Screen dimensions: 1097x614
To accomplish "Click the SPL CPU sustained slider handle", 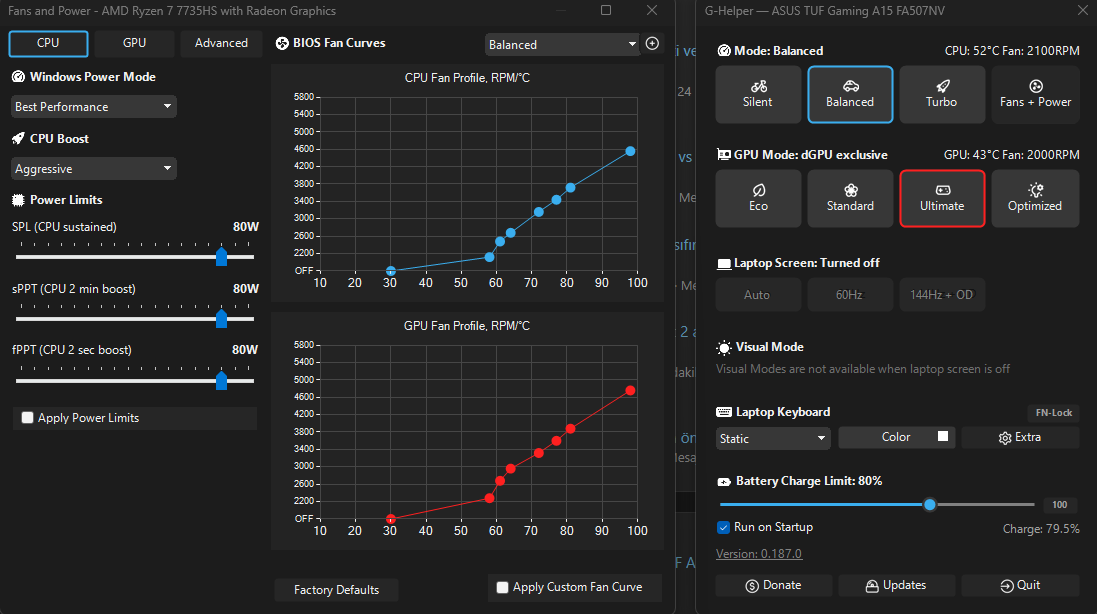I will pyautogui.click(x=222, y=257).
